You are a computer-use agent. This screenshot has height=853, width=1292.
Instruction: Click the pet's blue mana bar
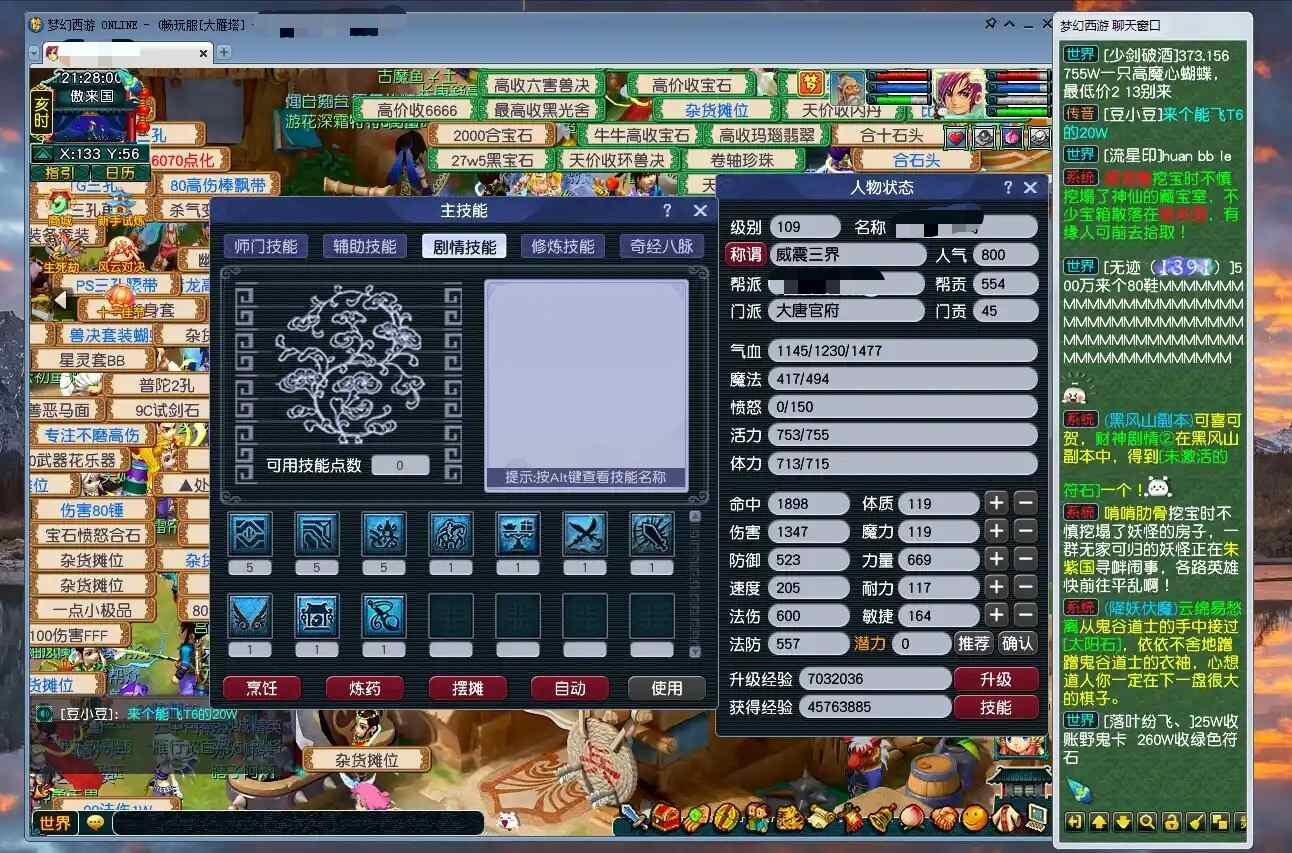click(898, 87)
